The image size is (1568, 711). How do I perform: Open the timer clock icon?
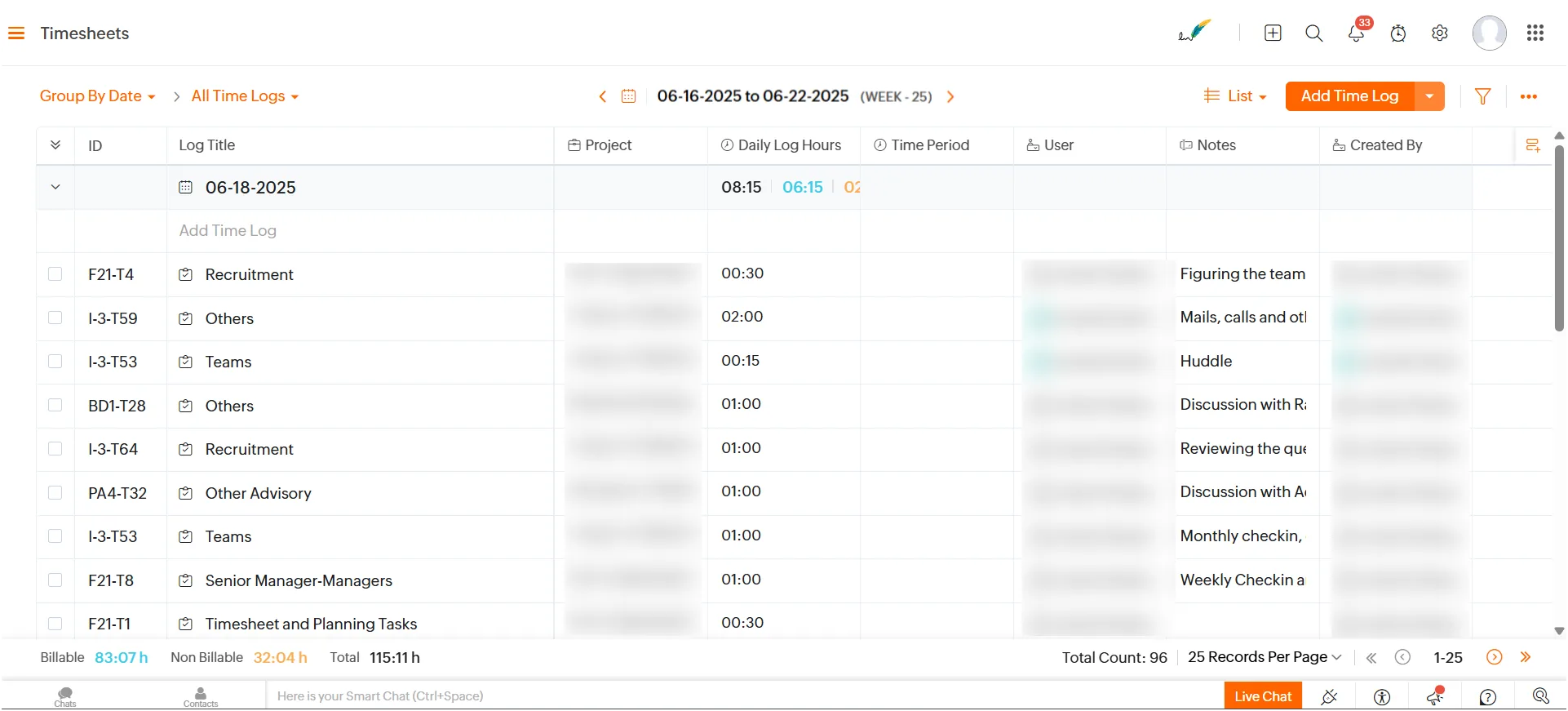pyautogui.click(x=1398, y=33)
